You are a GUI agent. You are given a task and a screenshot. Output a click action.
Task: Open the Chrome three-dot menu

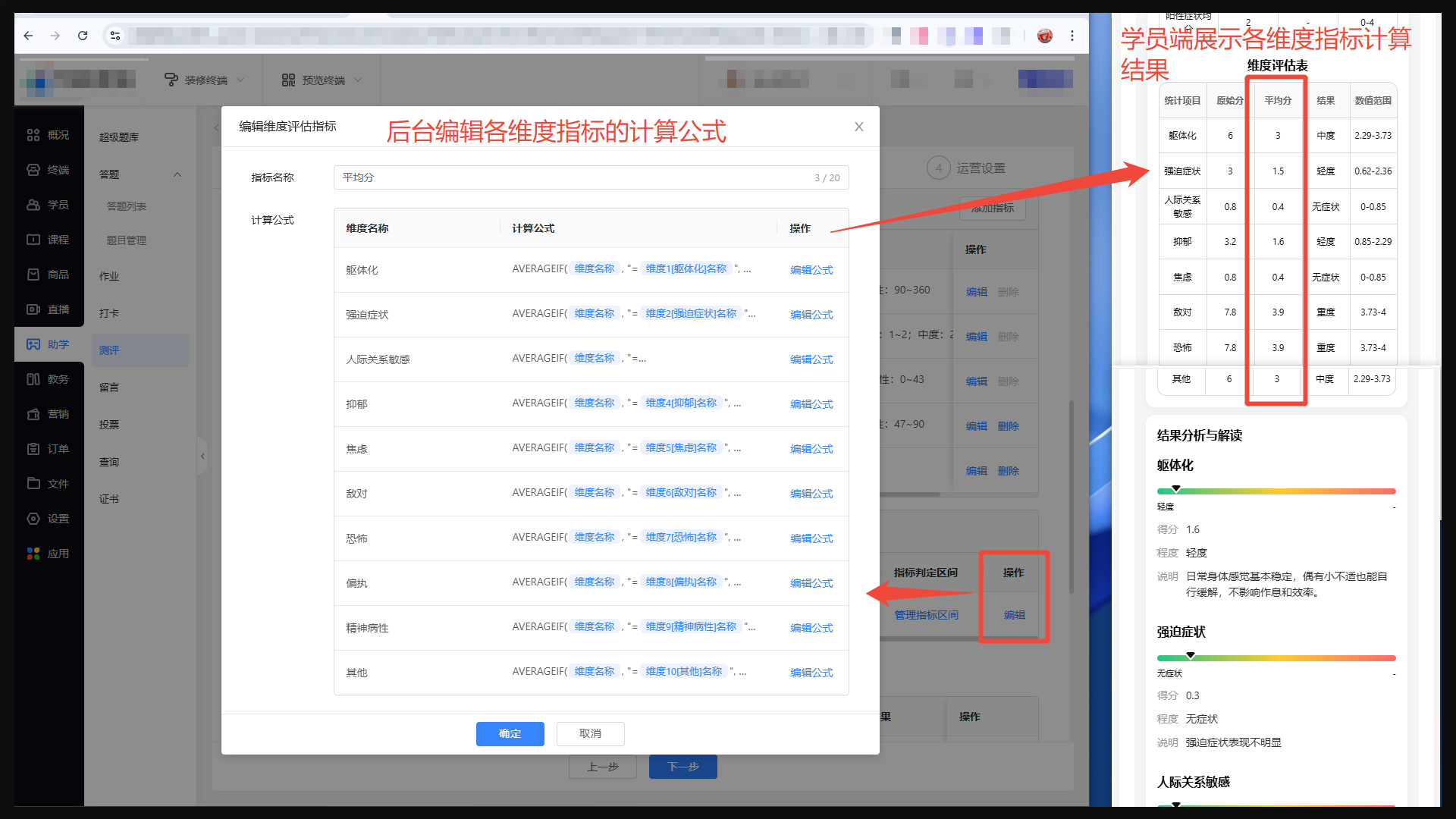[x=1072, y=36]
